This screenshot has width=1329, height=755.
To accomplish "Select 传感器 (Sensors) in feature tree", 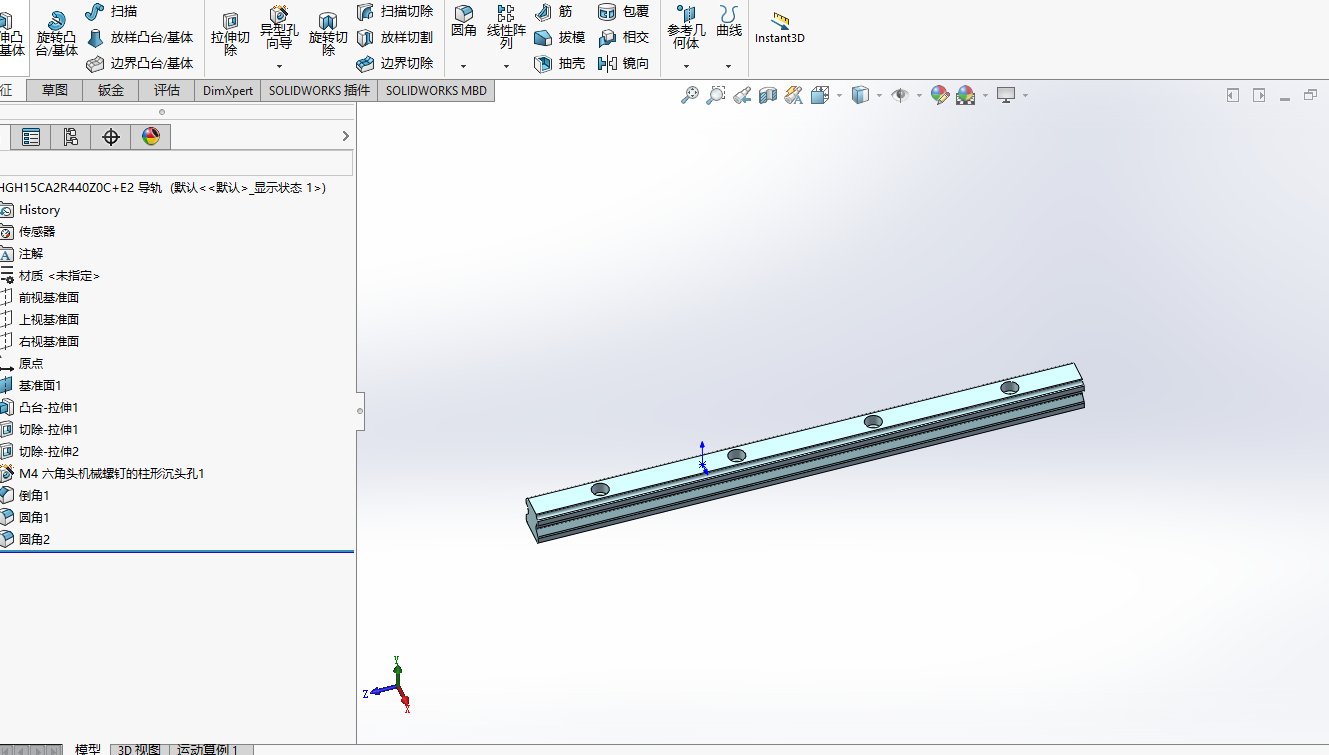I will [x=28, y=232].
